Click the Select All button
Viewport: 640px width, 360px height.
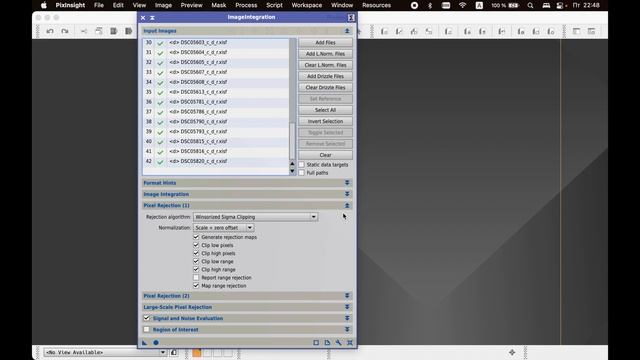[325, 110]
